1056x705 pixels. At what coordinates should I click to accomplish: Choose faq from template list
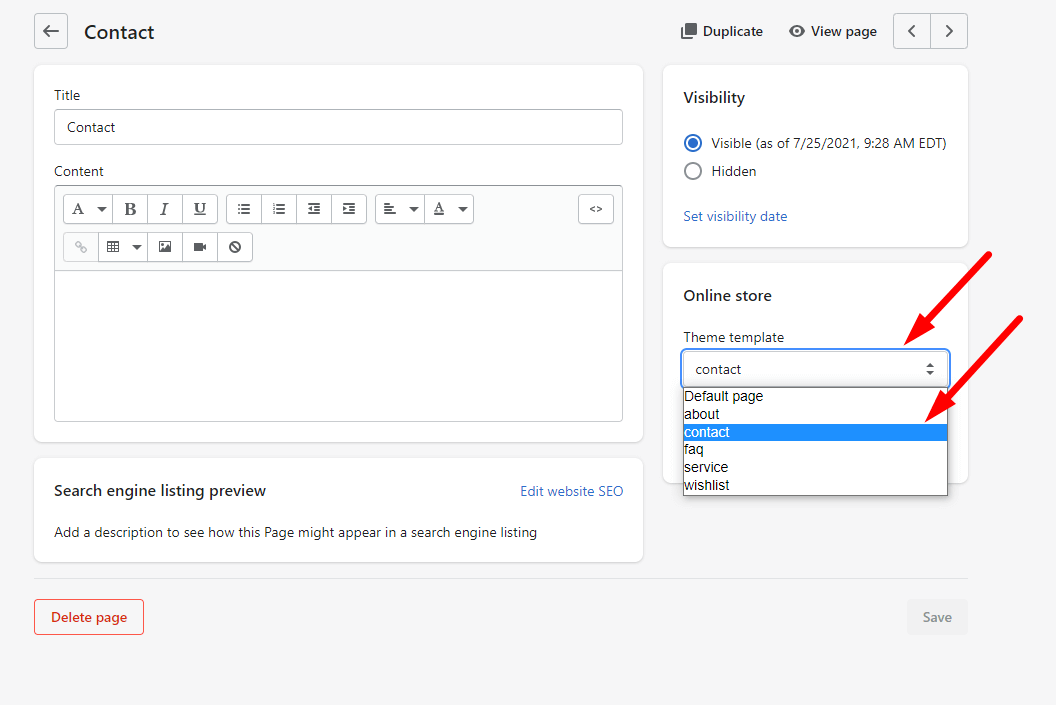694,450
